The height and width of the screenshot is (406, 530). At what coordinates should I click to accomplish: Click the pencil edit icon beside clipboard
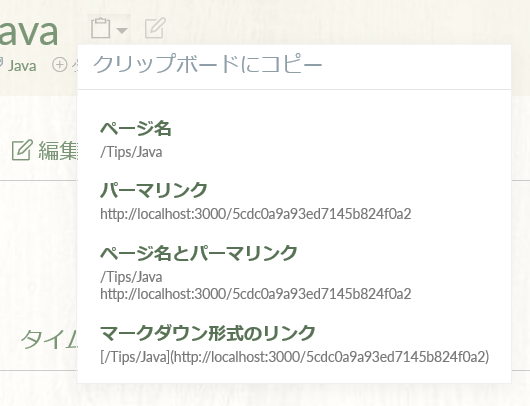click(x=155, y=28)
